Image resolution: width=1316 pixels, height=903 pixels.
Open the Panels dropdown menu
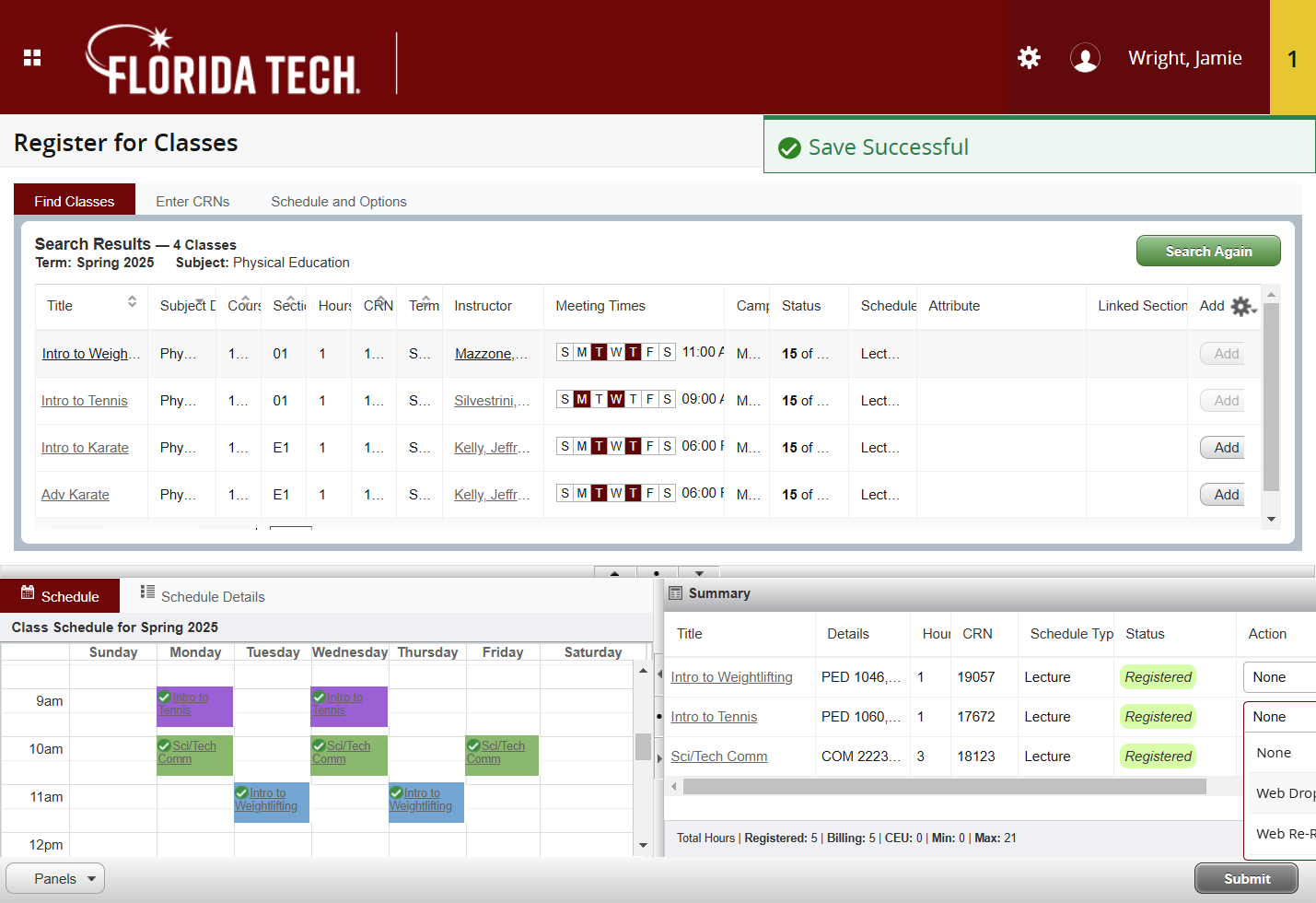(55, 879)
